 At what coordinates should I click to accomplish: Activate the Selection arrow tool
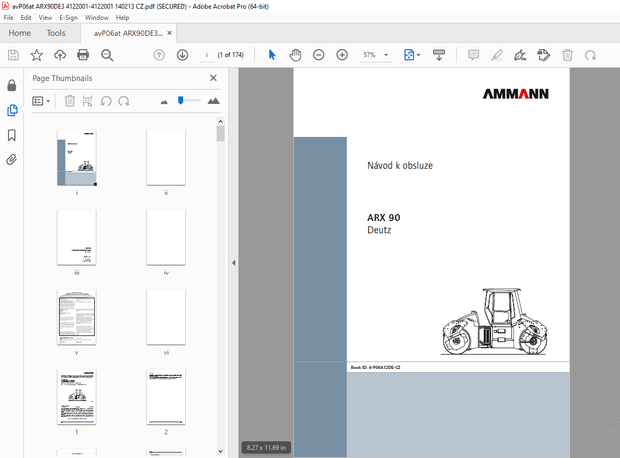click(271, 55)
